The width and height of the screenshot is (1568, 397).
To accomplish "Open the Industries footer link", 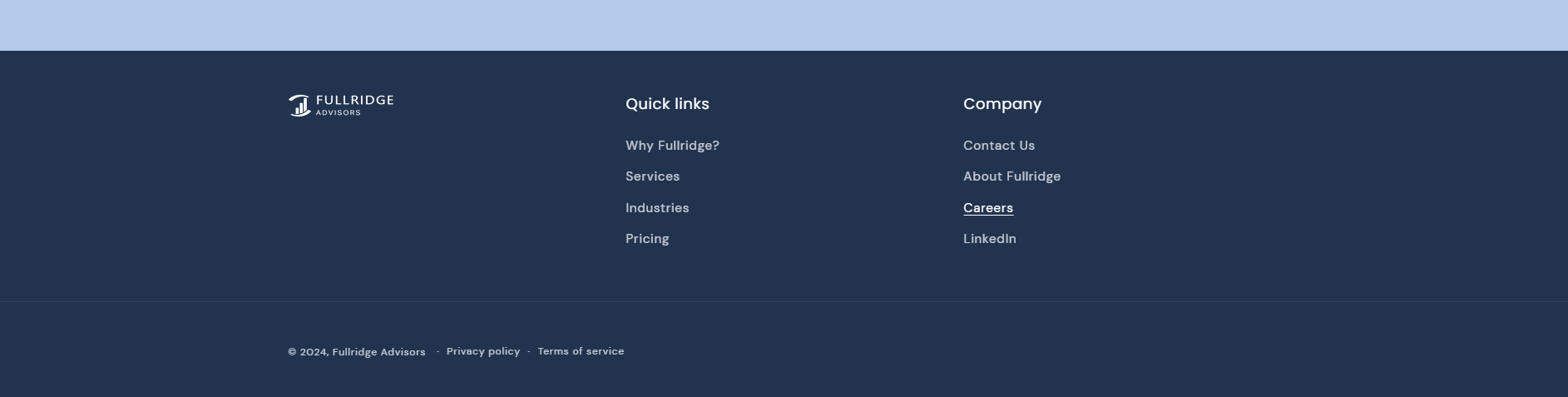I will coord(657,208).
